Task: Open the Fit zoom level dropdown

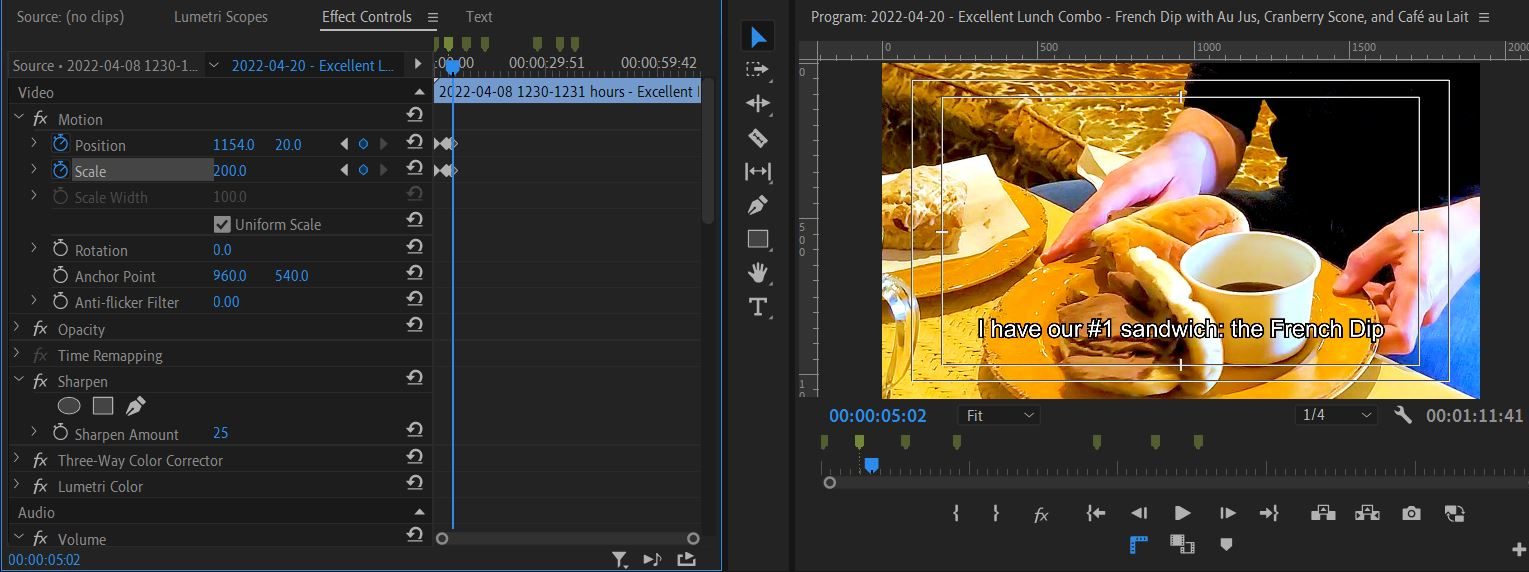Action: pyautogui.click(x=998, y=414)
